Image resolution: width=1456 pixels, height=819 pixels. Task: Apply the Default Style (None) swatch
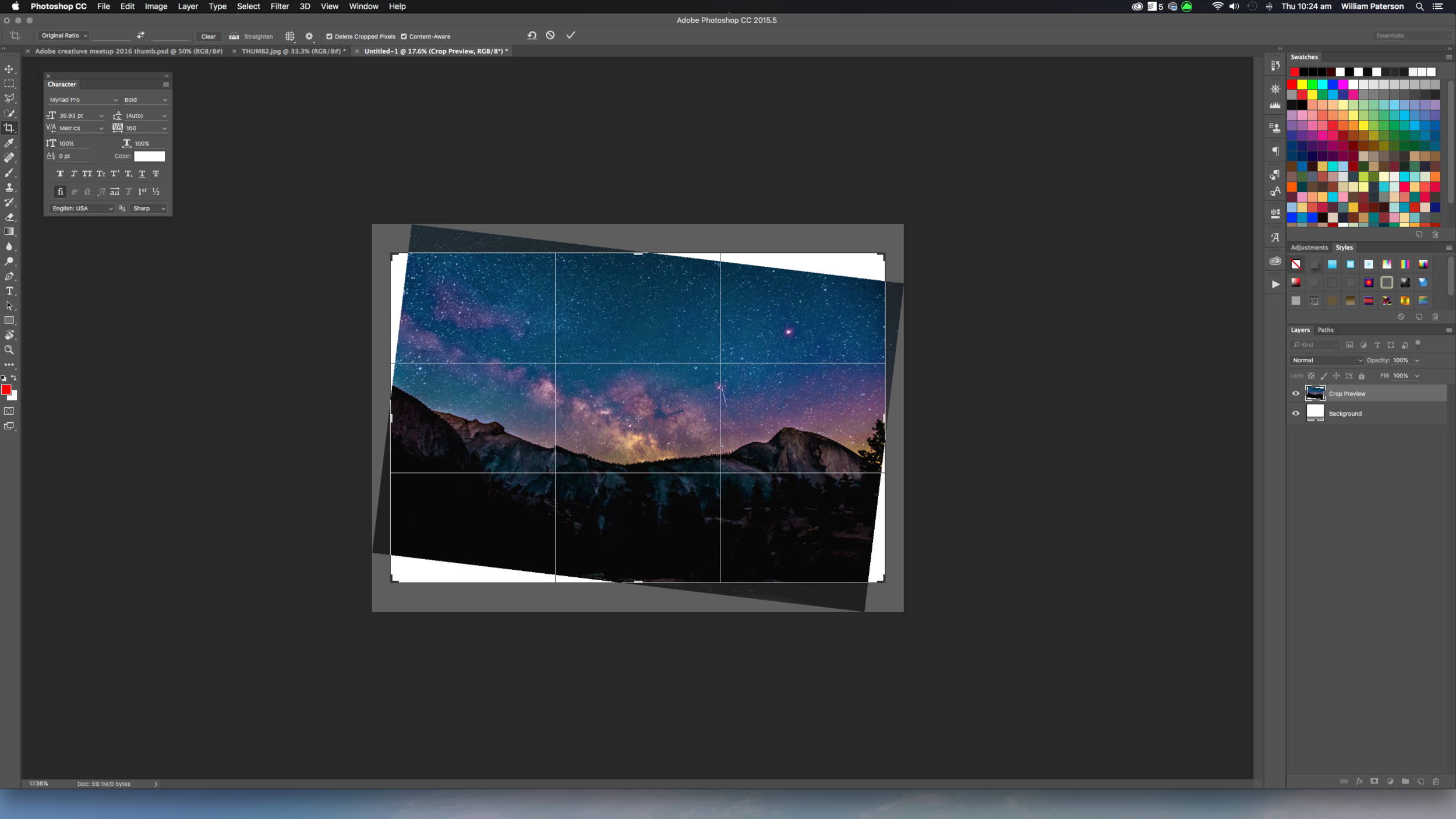[1296, 264]
